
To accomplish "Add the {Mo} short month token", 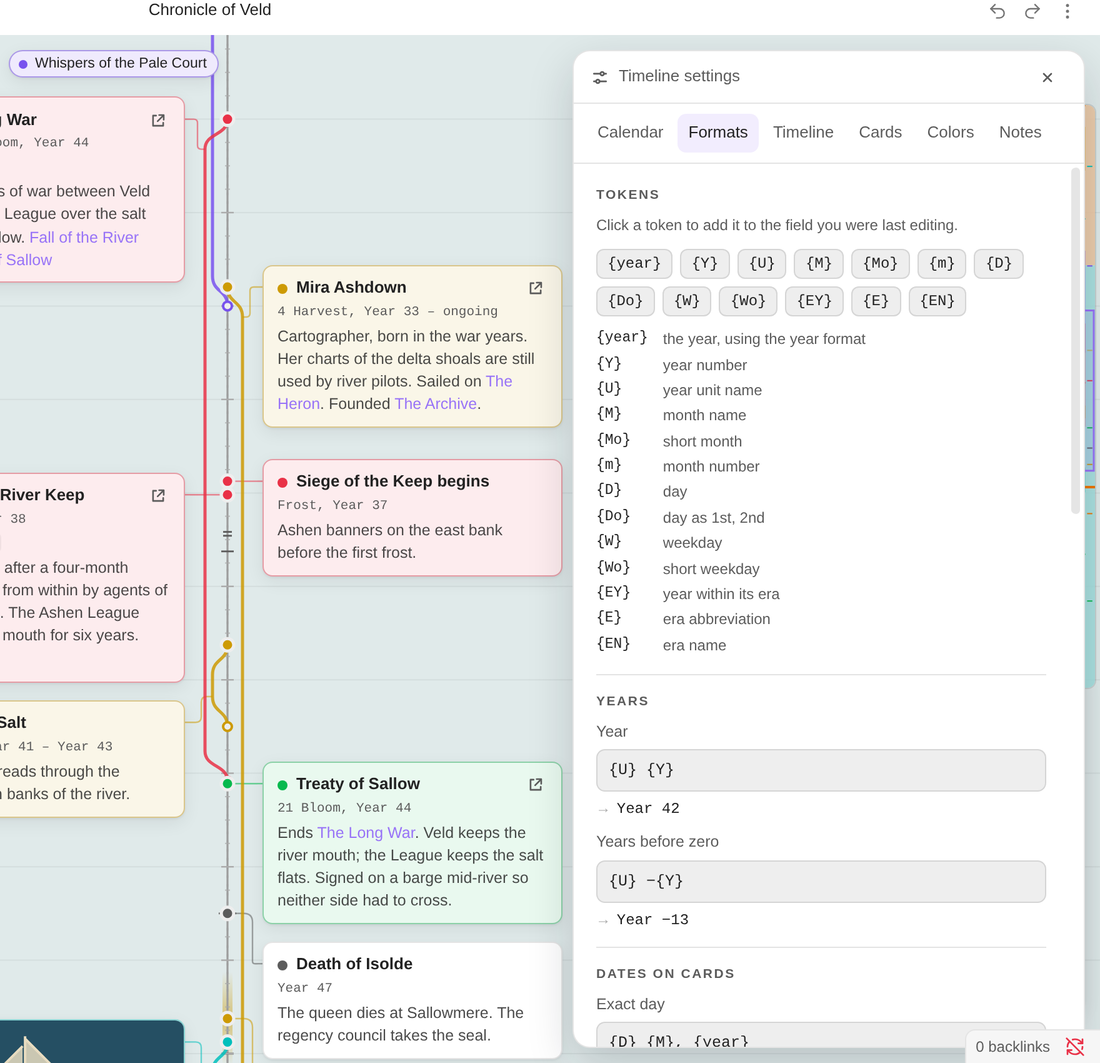I will click(880, 264).
